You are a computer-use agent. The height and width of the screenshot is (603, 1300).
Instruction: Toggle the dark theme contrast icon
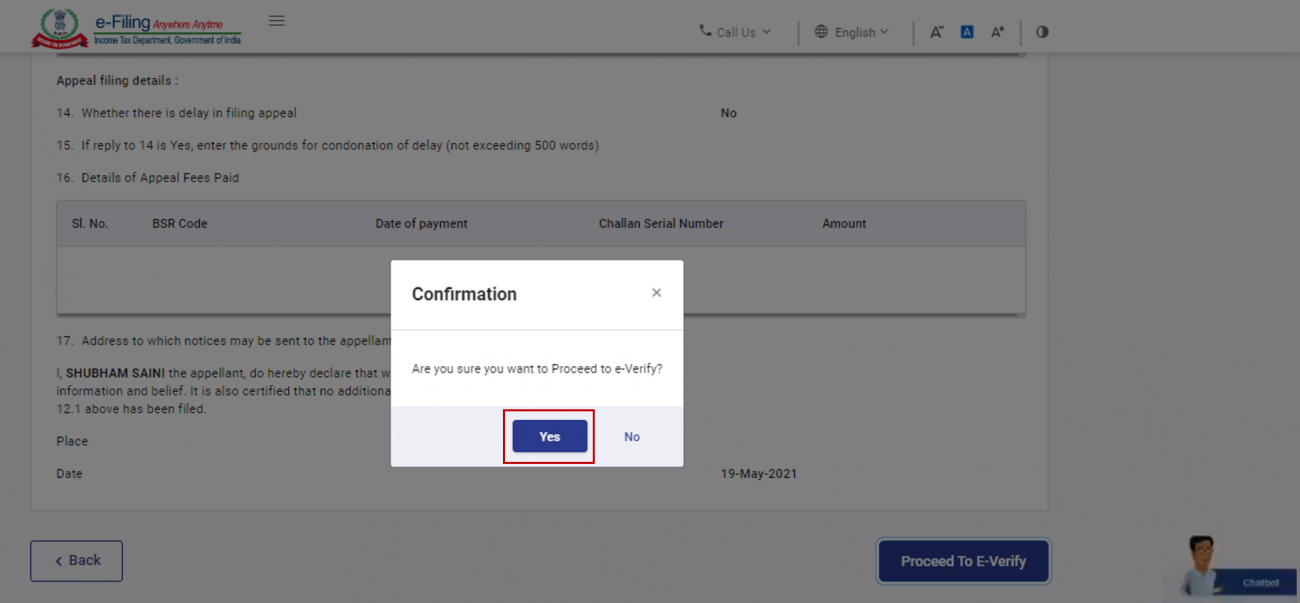[1042, 32]
